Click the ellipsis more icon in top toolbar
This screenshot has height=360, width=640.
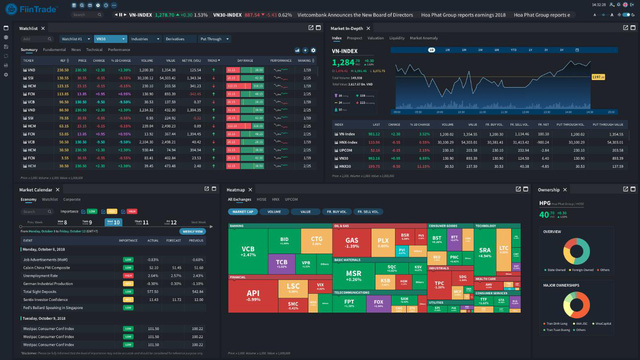pyautogui.click(x=114, y=5)
